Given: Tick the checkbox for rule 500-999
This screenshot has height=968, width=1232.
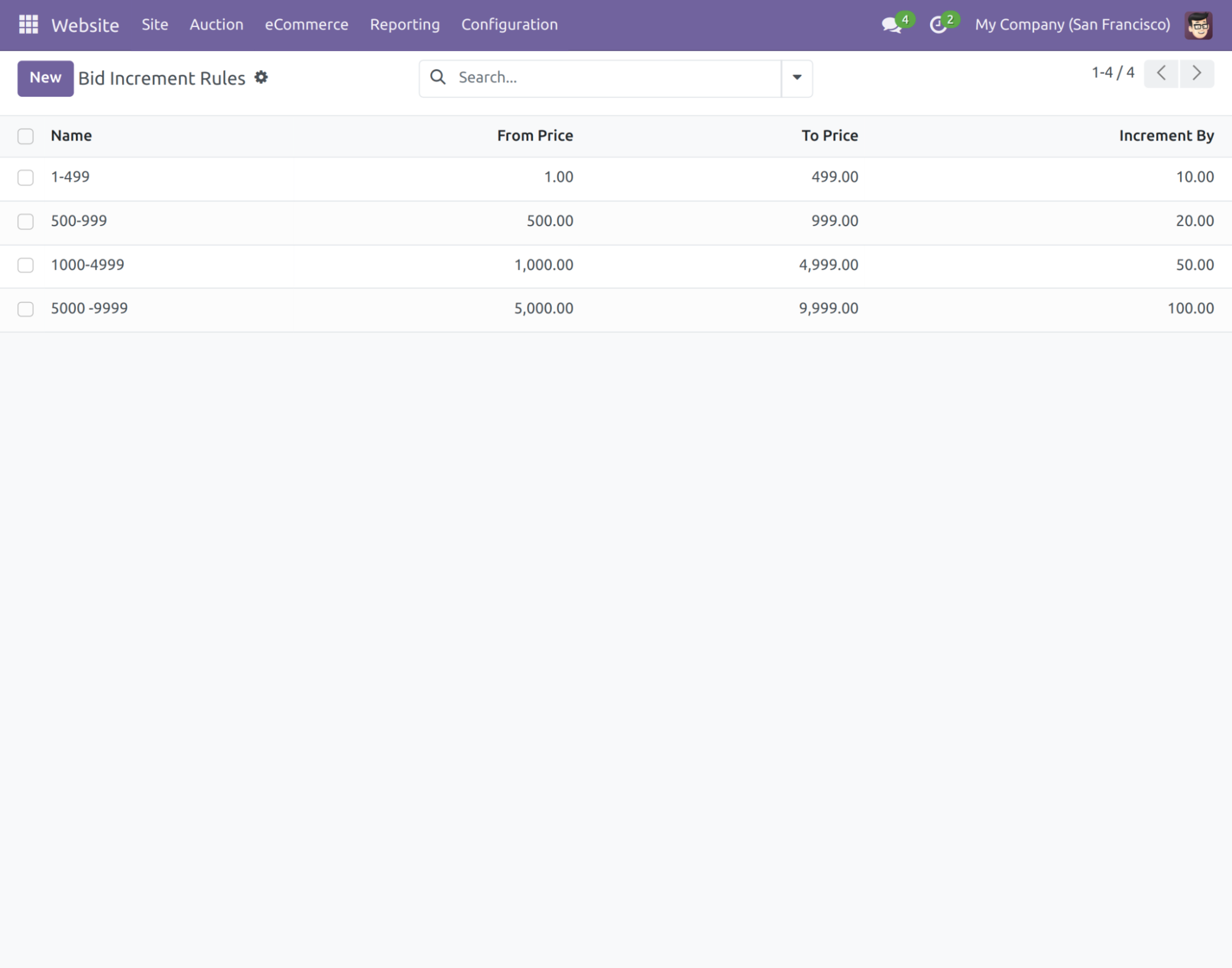Looking at the screenshot, I should [25, 221].
